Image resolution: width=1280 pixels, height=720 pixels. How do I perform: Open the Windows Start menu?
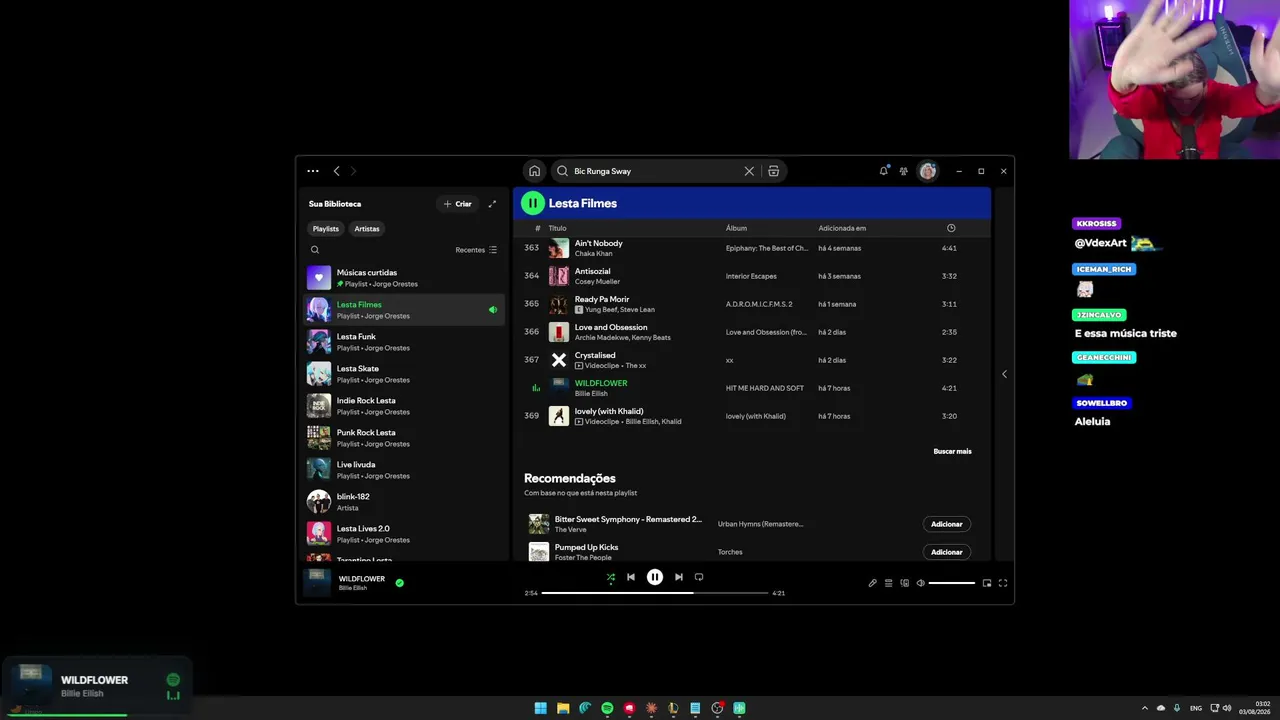pos(541,708)
